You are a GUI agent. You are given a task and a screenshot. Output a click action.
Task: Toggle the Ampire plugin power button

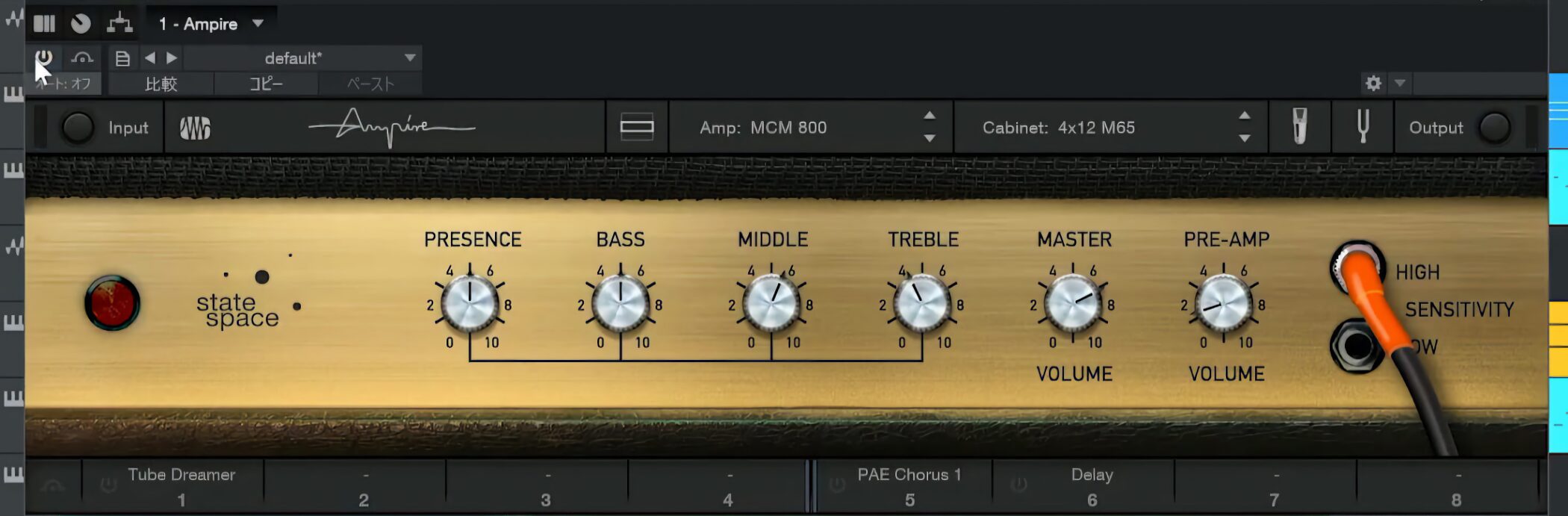pos(44,57)
